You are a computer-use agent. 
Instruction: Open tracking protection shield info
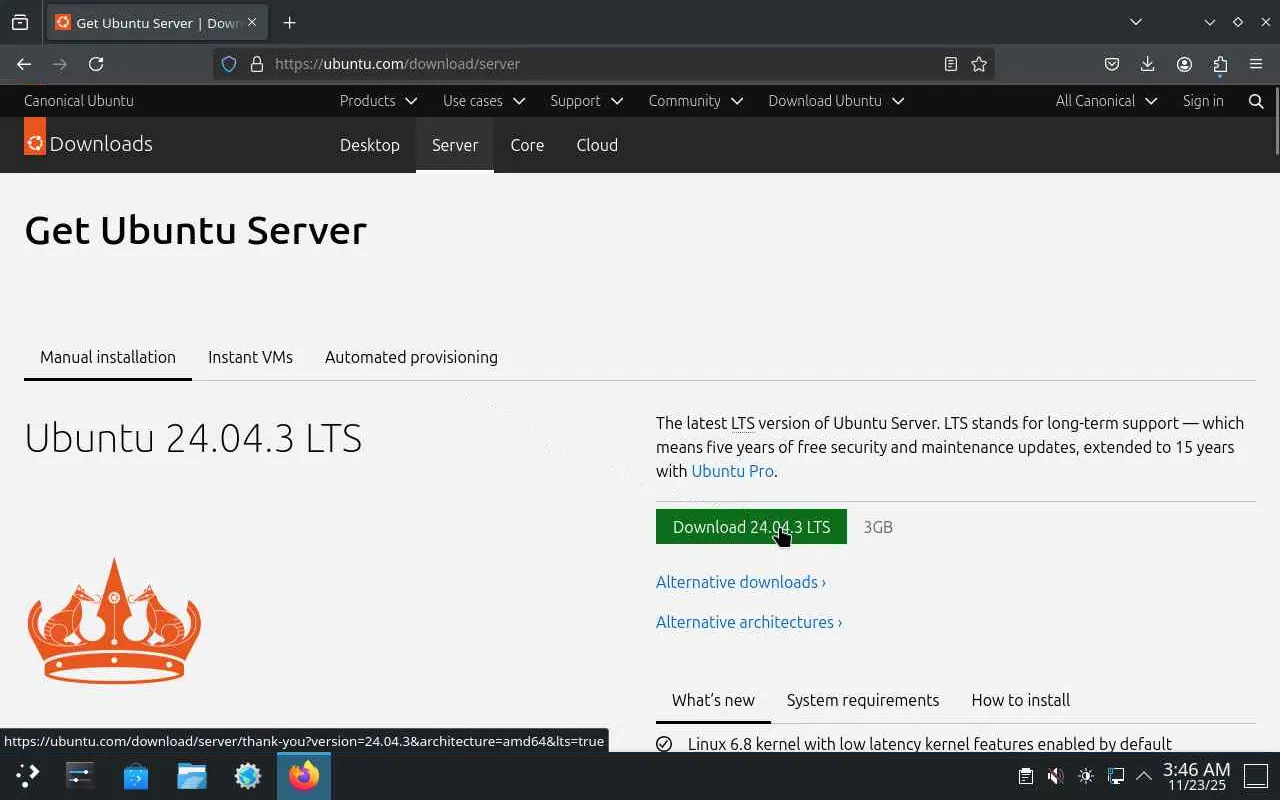[x=229, y=64]
